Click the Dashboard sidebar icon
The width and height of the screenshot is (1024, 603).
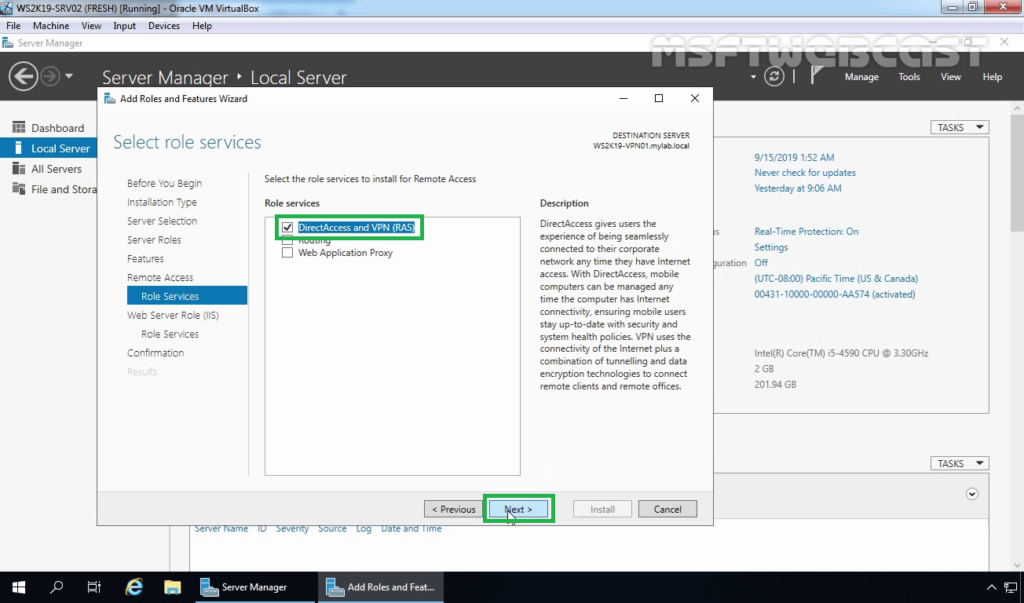tap(18, 127)
